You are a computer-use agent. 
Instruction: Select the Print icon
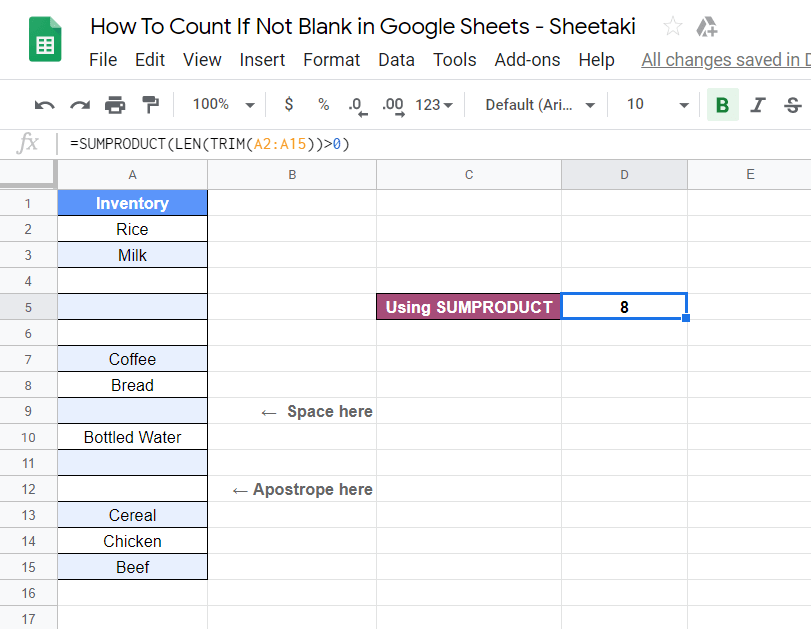coord(114,104)
